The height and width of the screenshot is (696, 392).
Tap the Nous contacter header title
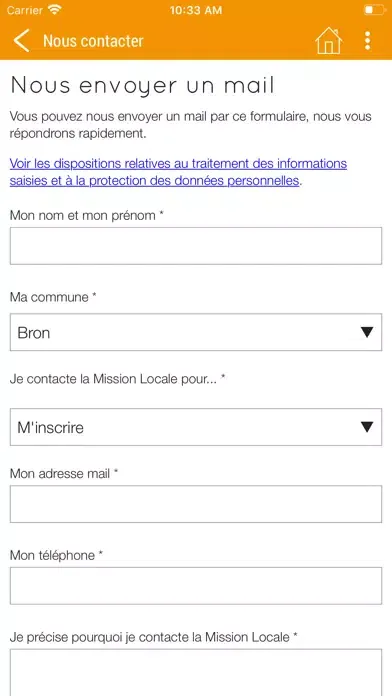pyautogui.click(x=93, y=41)
